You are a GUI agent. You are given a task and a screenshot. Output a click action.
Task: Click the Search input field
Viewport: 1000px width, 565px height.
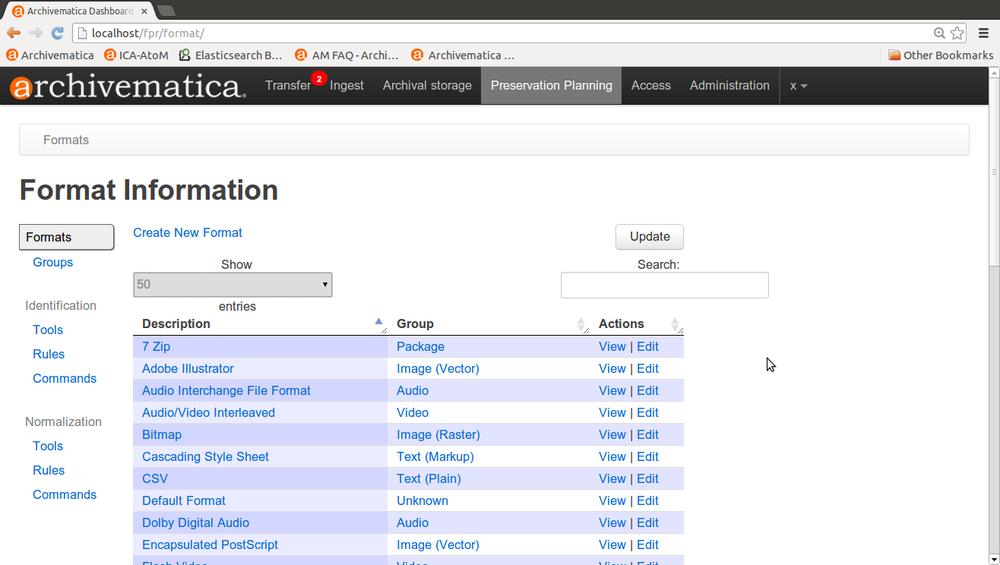pyautogui.click(x=664, y=285)
